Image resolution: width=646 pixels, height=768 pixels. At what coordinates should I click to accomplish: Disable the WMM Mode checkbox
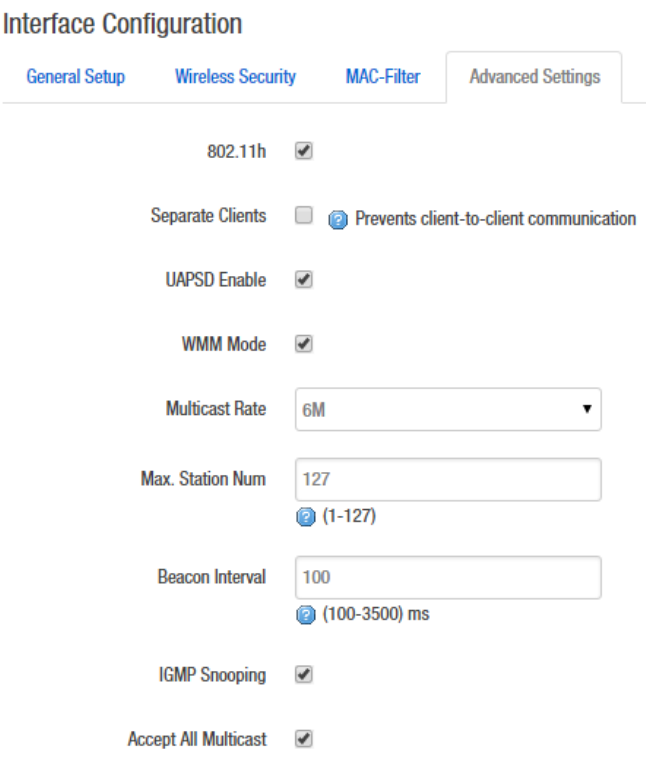point(304,344)
